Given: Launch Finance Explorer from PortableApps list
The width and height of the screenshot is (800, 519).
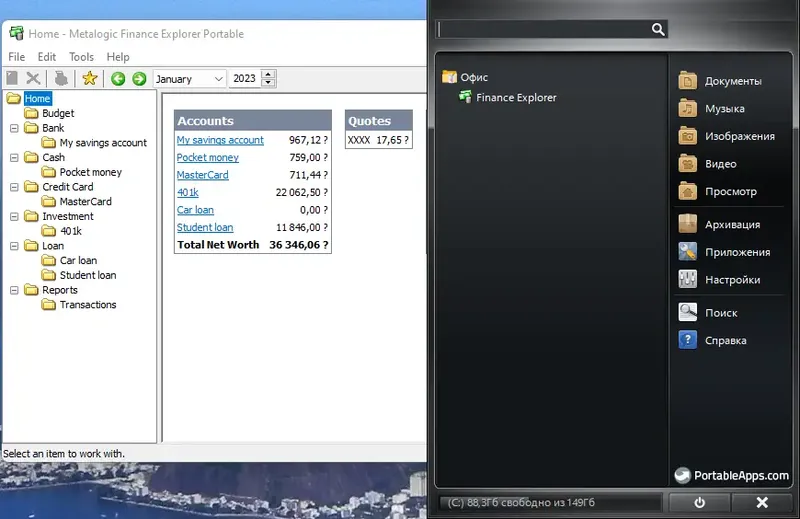Looking at the screenshot, I should click(x=508, y=97).
